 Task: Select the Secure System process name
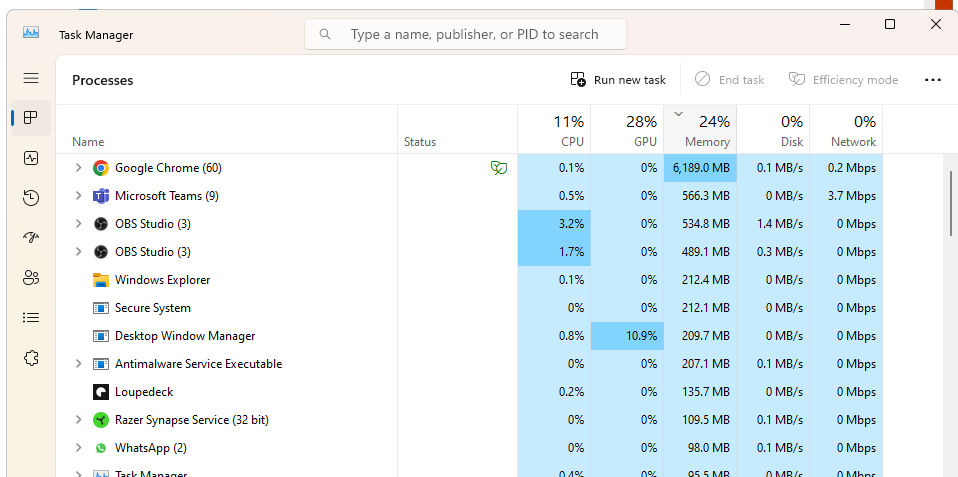153,308
